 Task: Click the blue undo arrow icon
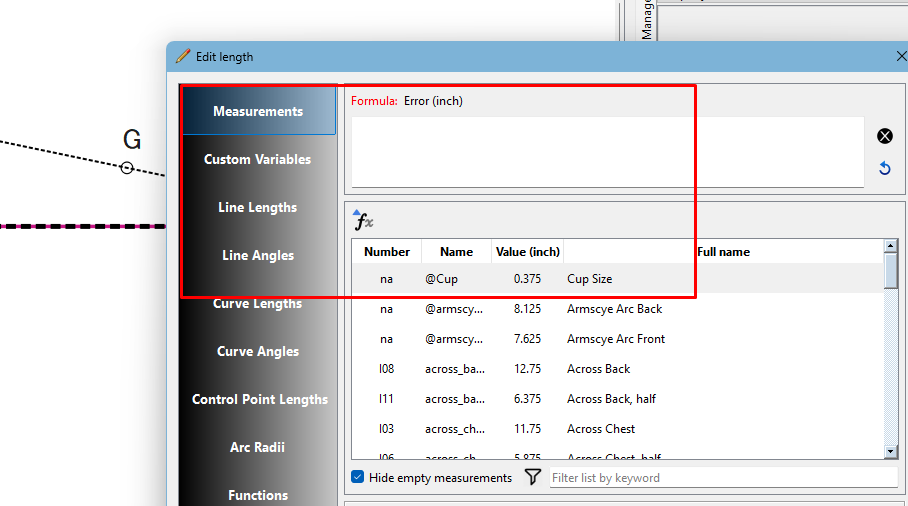click(x=884, y=168)
